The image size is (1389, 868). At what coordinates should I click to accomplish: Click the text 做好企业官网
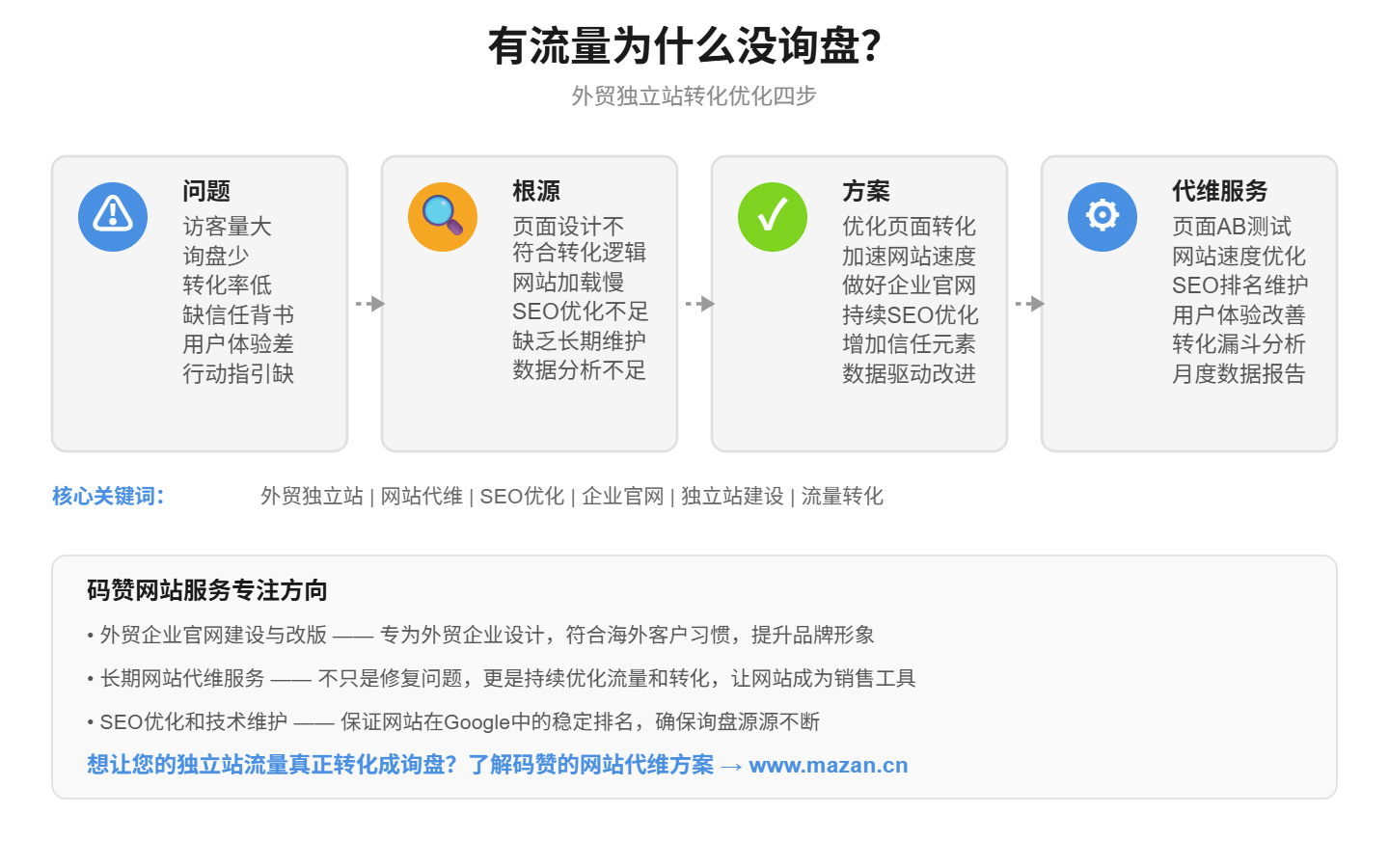[x=910, y=285]
